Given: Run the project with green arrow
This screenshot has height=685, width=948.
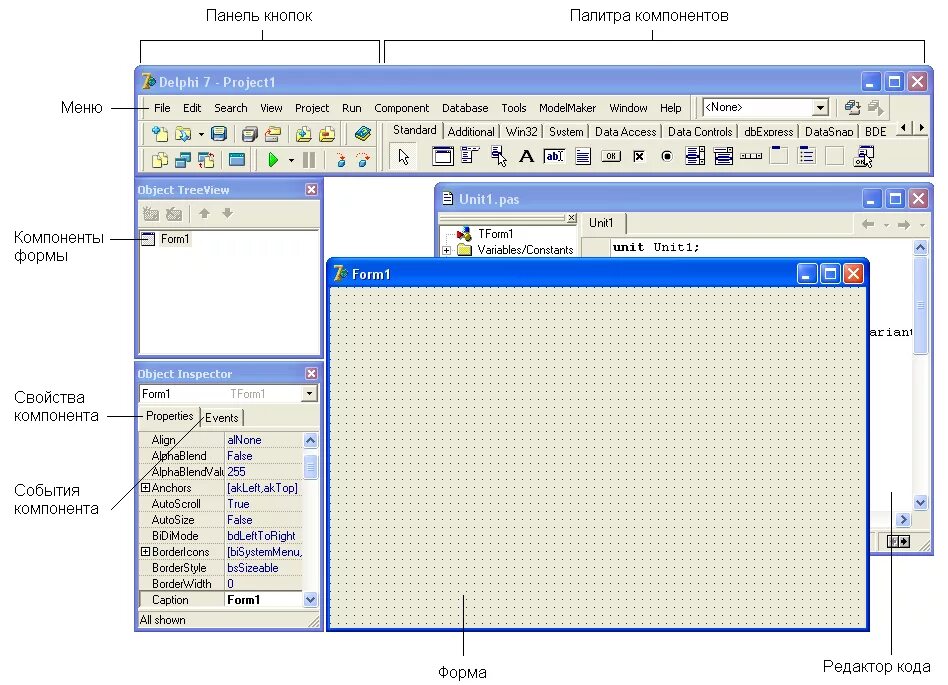Looking at the screenshot, I should coord(273,160).
